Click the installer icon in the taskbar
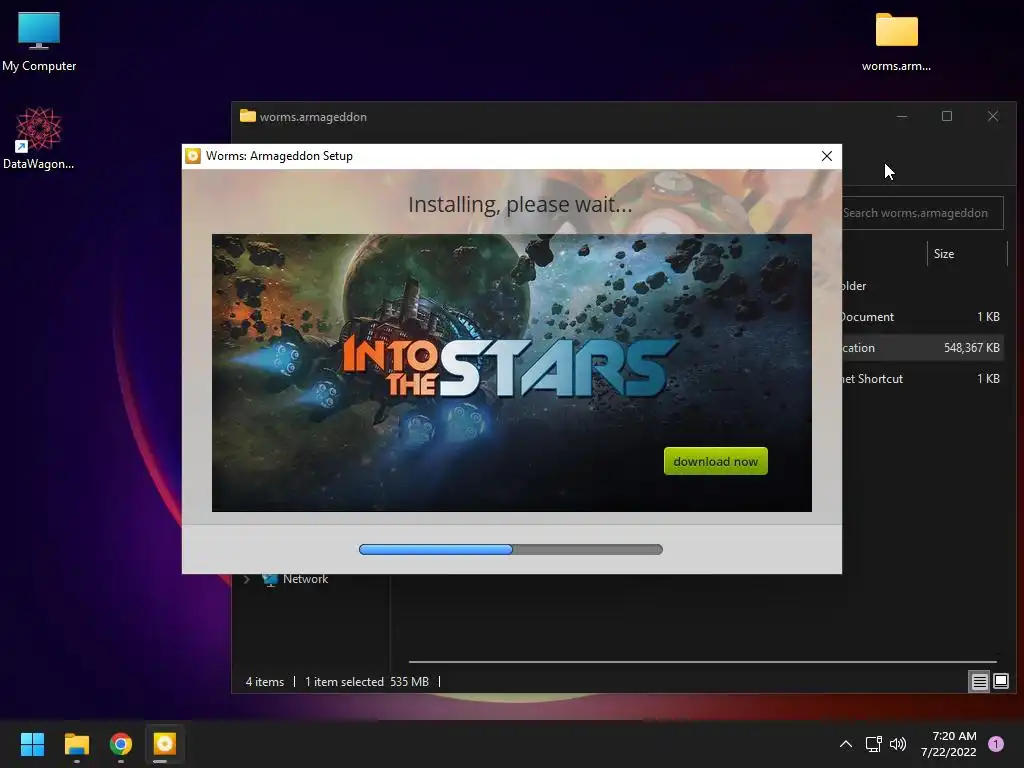Image resolution: width=1024 pixels, height=768 pixels. point(165,744)
